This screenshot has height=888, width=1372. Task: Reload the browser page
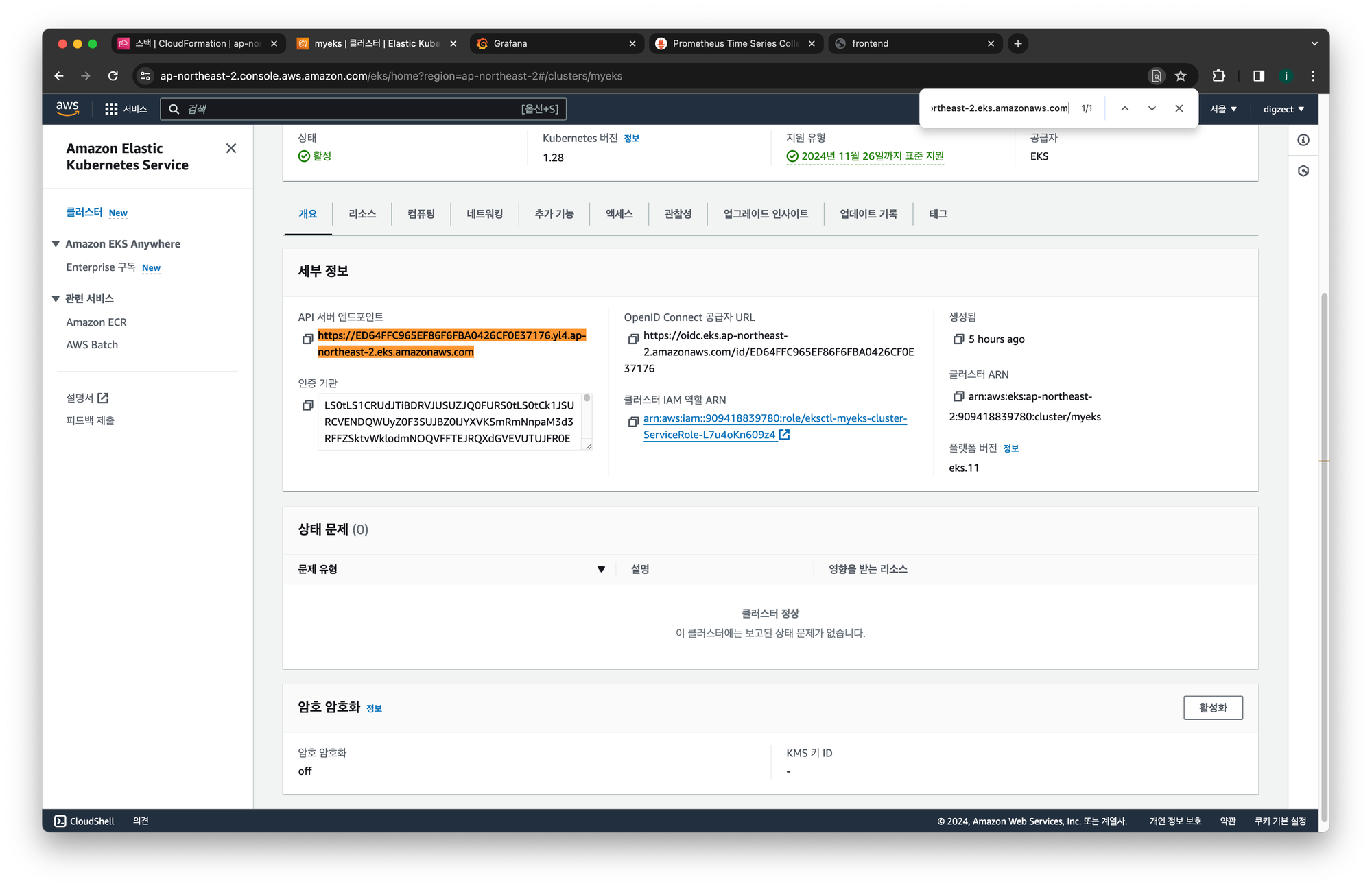[113, 76]
